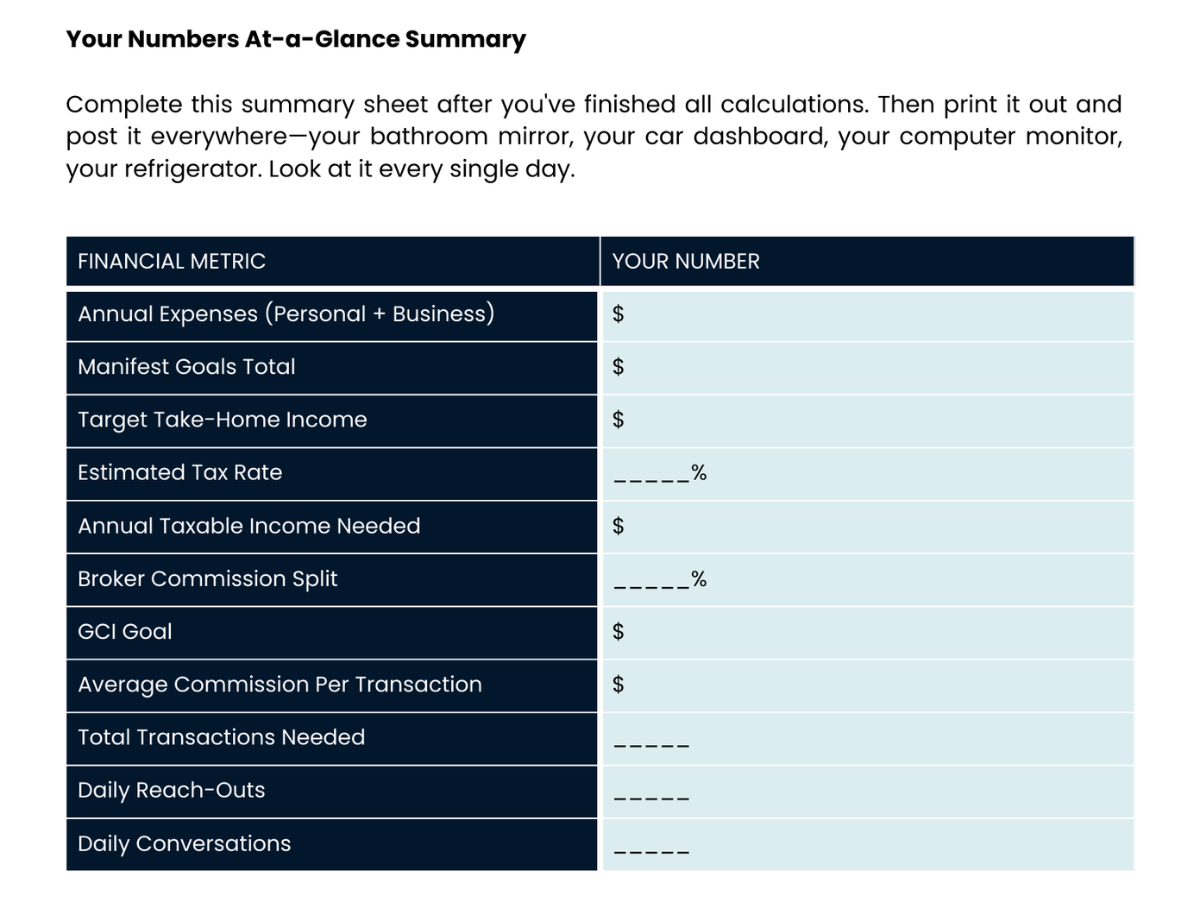Select the "Daily Conversations" row label
The image size is (1200, 900).
click(x=185, y=844)
